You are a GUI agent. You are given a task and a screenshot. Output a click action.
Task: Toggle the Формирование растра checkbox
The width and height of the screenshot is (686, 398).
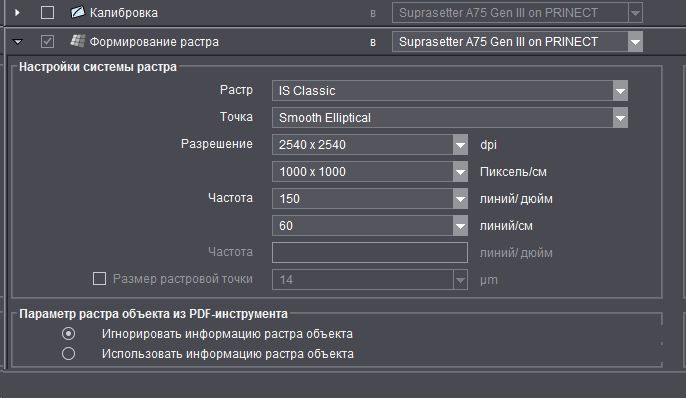[x=47, y=42]
